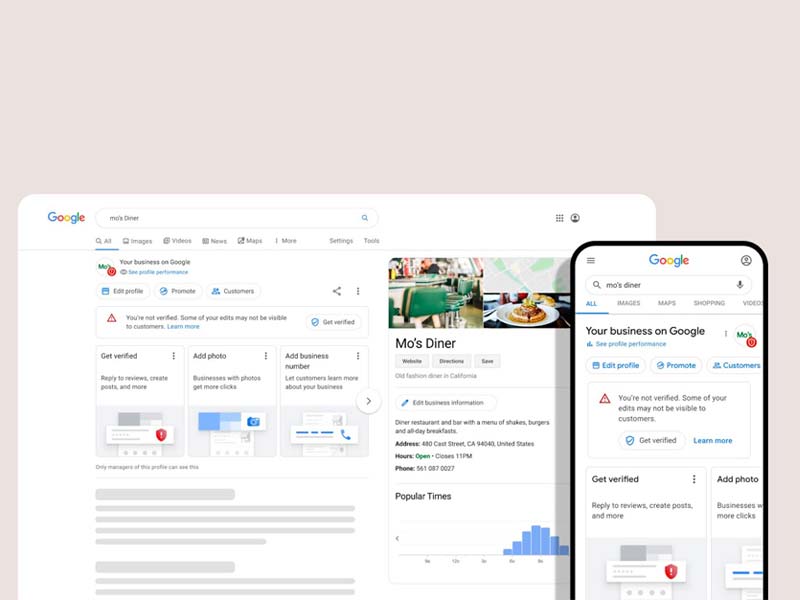800x600 pixels.
Task: Click the mobile warning triangle icon
Action: click(x=605, y=398)
